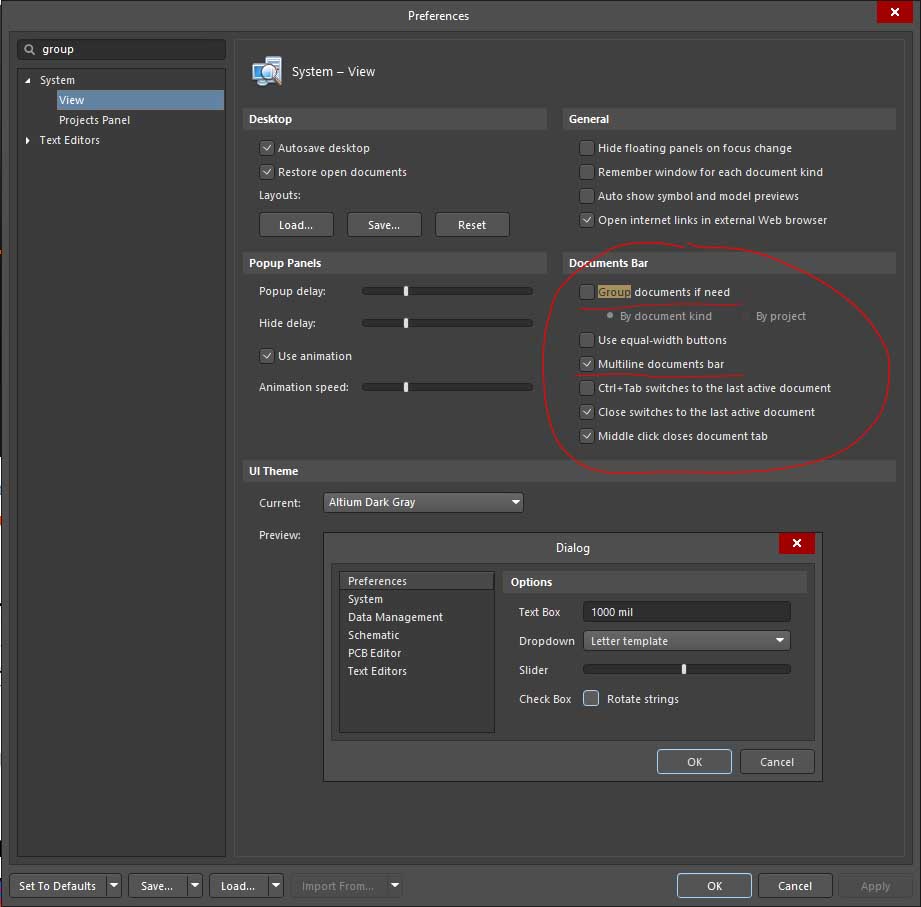Select View under System
Screen dimensions: 921x907
click(72, 100)
